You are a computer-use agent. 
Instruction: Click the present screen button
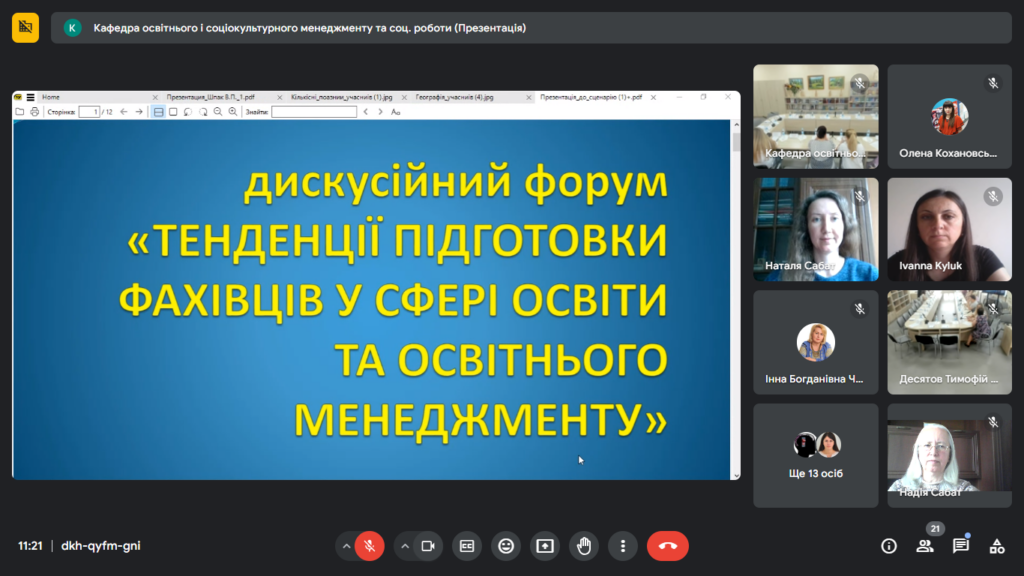(545, 546)
